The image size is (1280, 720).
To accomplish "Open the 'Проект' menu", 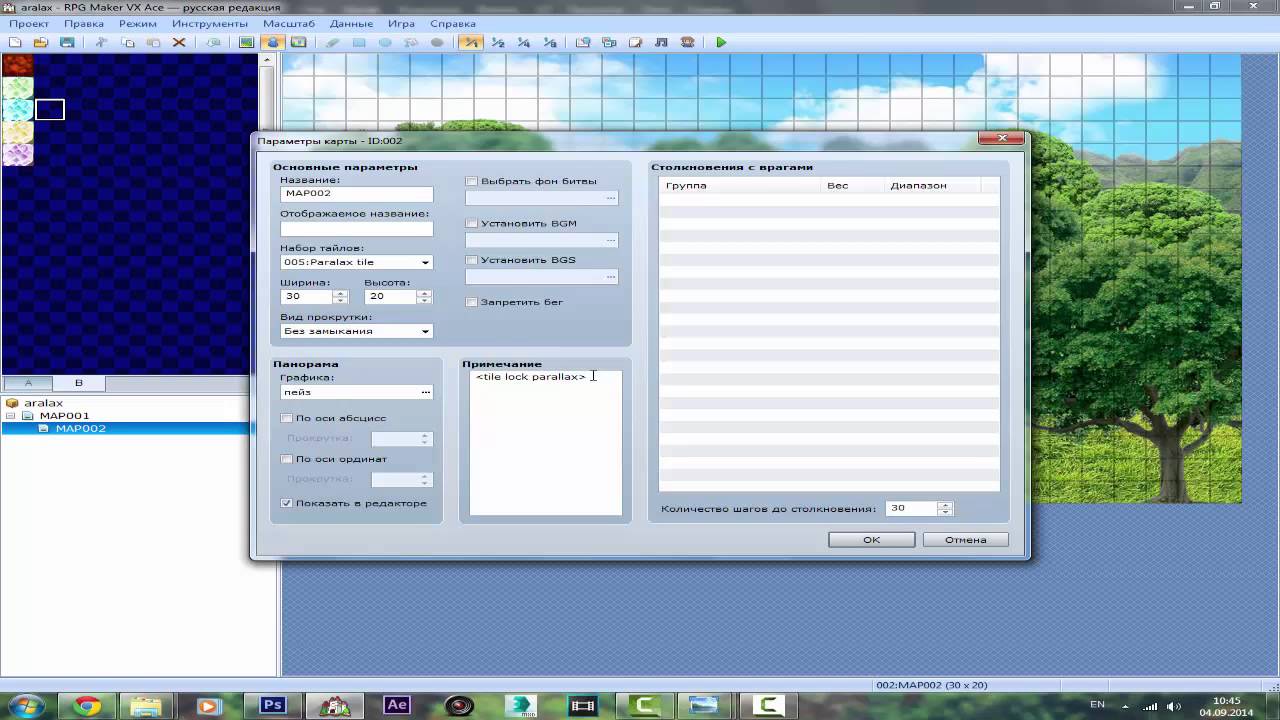I will click(x=29, y=23).
